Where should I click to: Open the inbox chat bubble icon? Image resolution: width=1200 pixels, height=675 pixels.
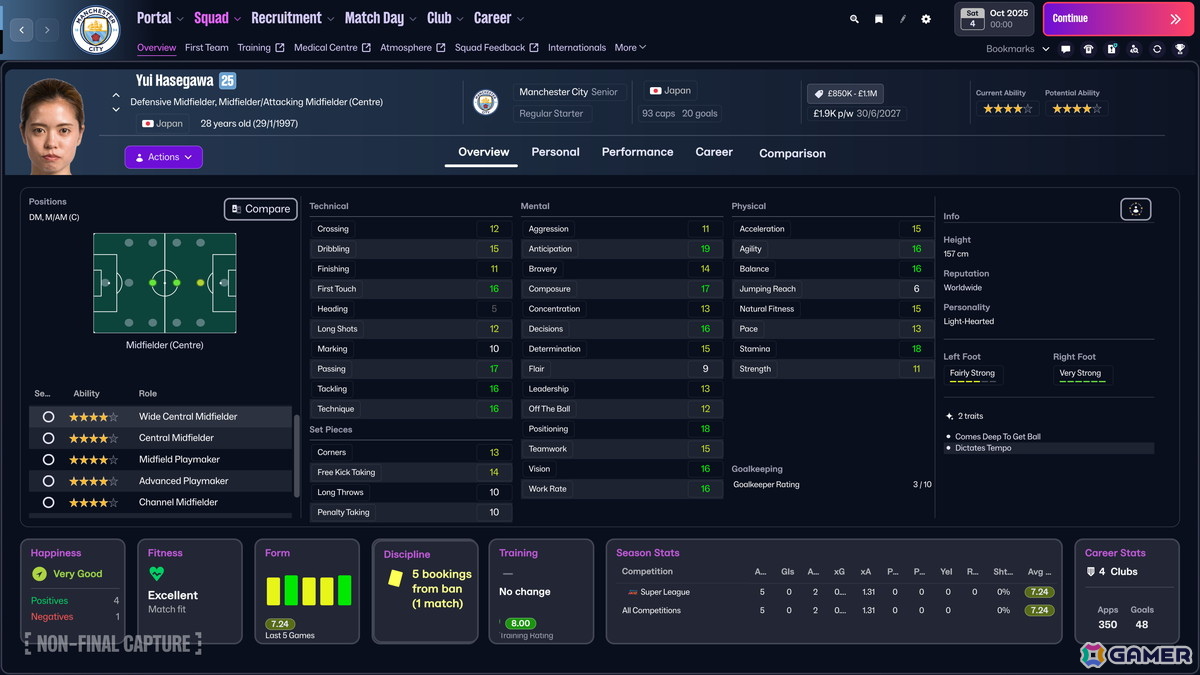pyautogui.click(x=1066, y=48)
